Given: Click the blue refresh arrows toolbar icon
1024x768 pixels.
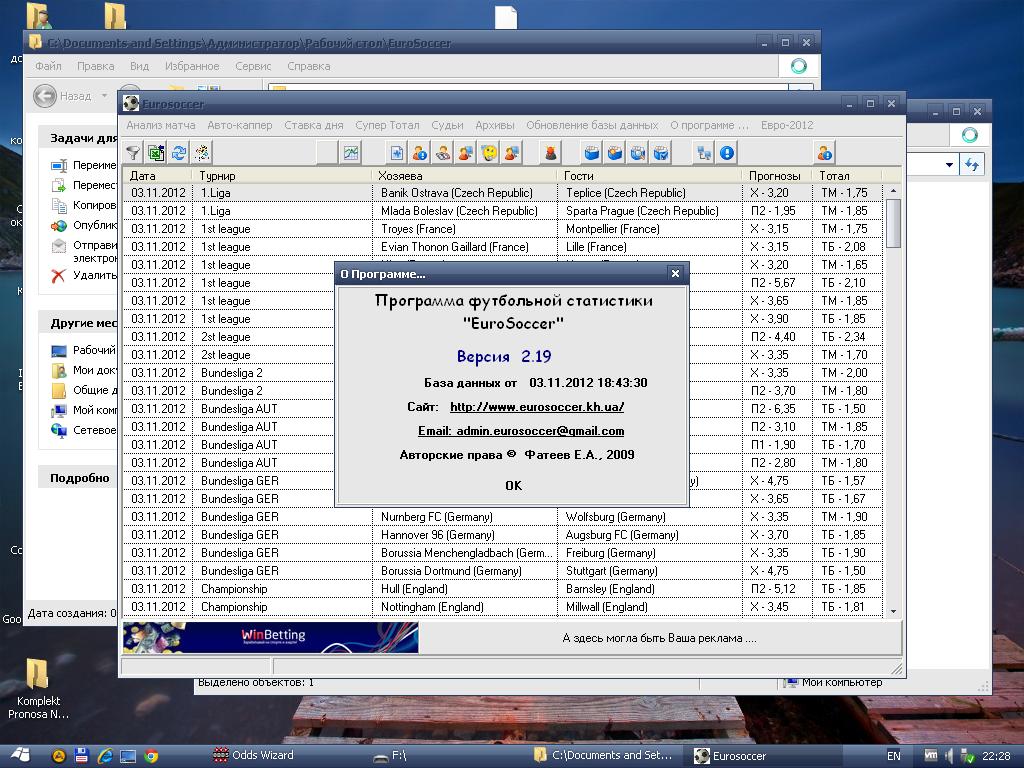Looking at the screenshot, I should click(x=178, y=153).
